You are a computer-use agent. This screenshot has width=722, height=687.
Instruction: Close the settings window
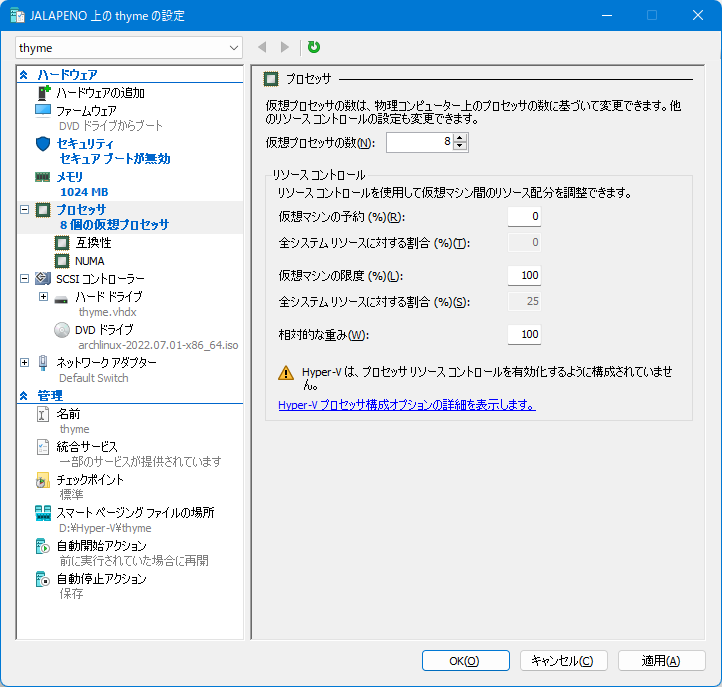click(698, 15)
